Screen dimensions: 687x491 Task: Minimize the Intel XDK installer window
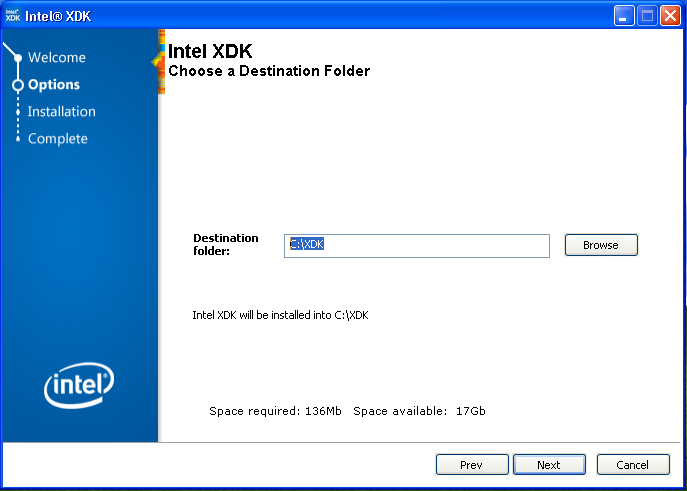(x=624, y=16)
